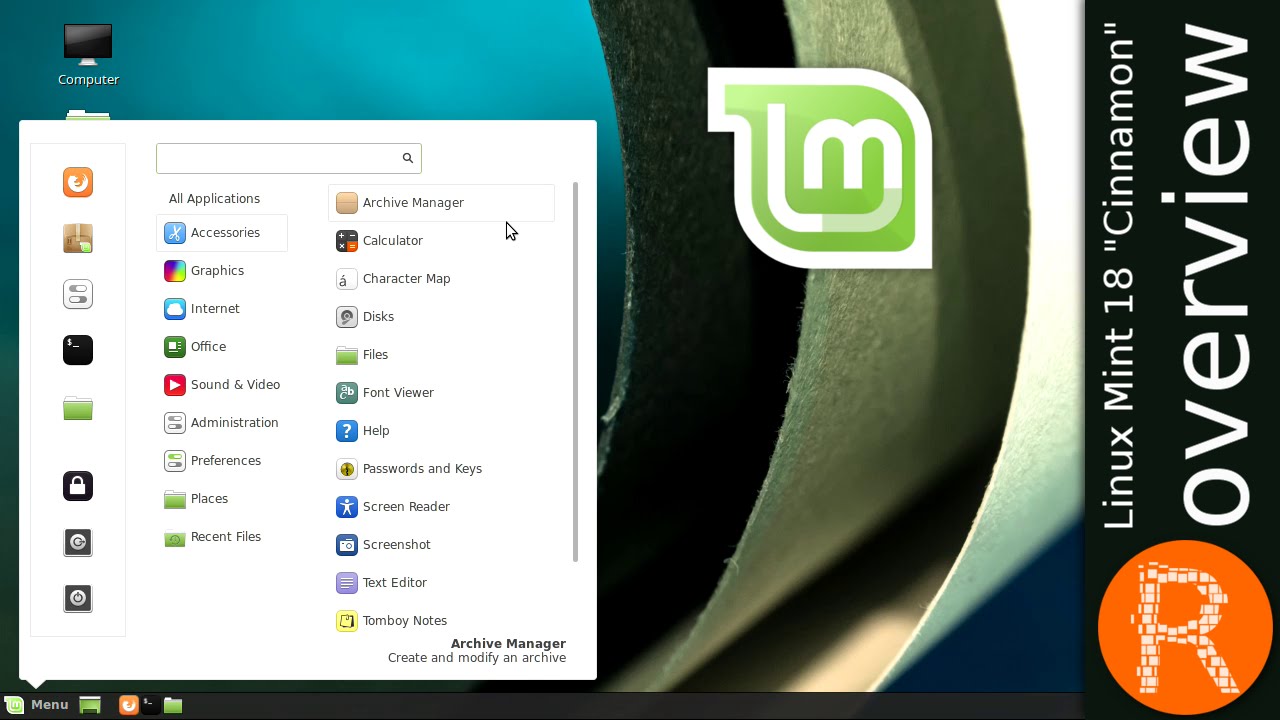Click the Tomboy Notes icon
This screenshot has width=1280, height=720.
pyautogui.click(x=347, y=621)
